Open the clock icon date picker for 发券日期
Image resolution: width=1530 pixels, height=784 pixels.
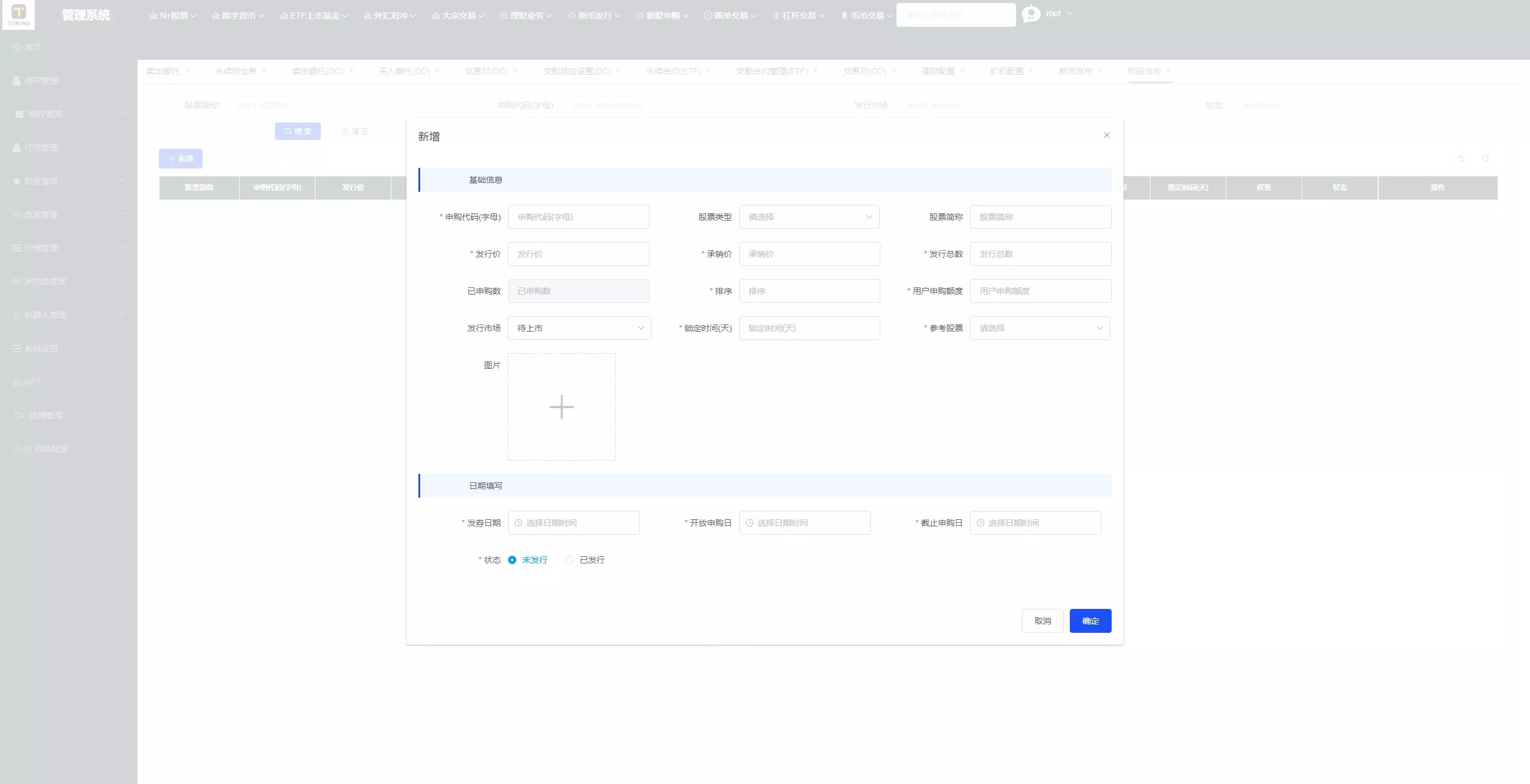point(518,523)
